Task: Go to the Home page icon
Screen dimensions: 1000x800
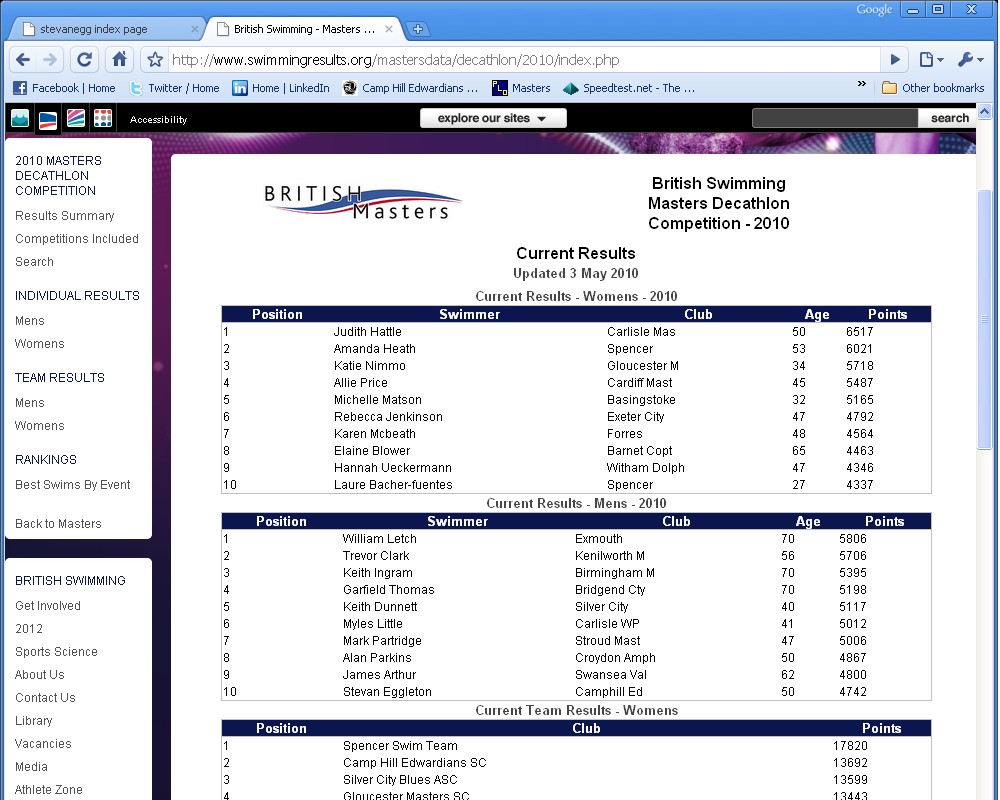Action: [x=119, y=59]
